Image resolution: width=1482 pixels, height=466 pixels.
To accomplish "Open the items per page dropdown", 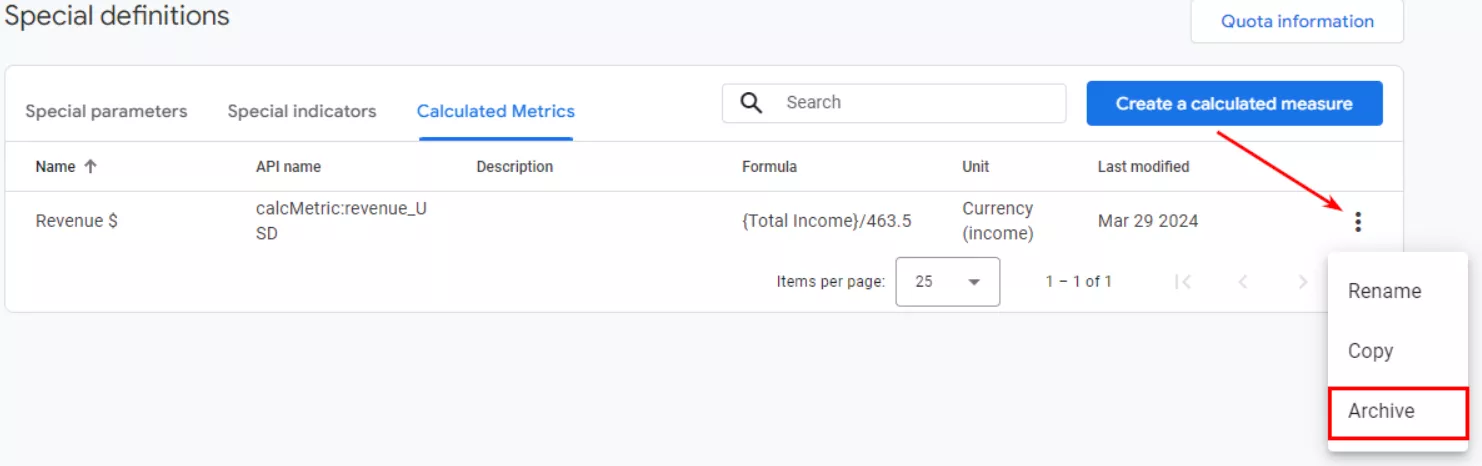I will coord(948,282).
